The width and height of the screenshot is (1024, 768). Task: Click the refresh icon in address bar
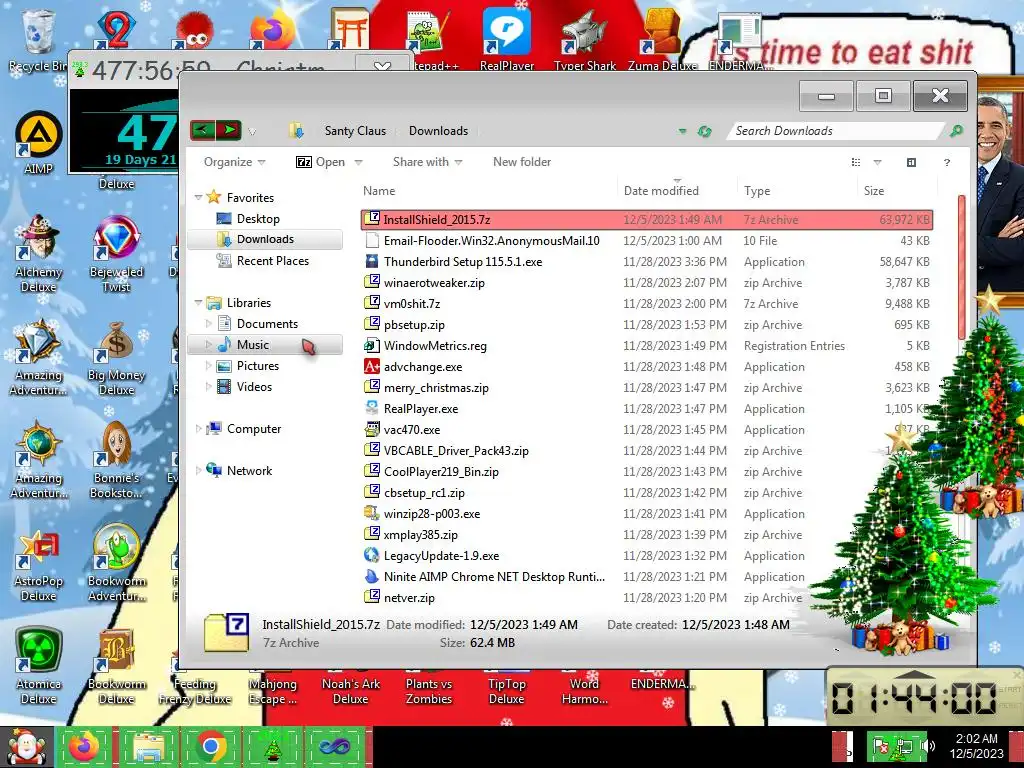[x=704, y=131]
